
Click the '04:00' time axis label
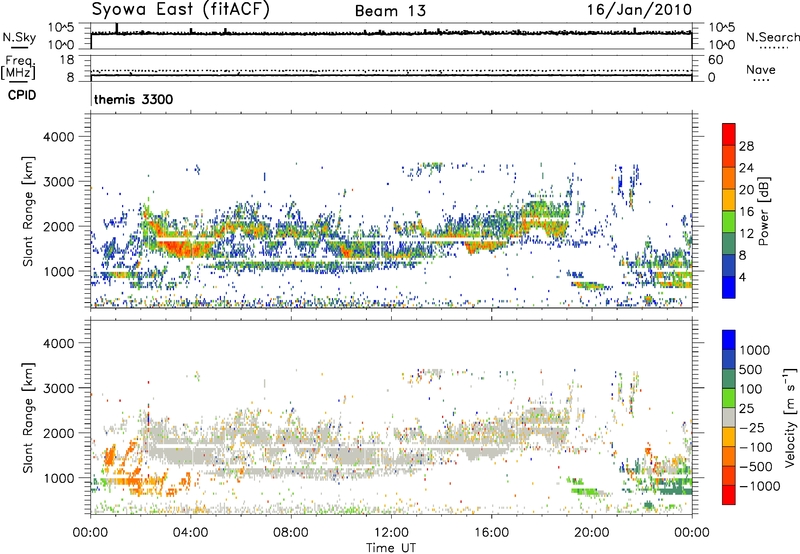tap(190, 533)
